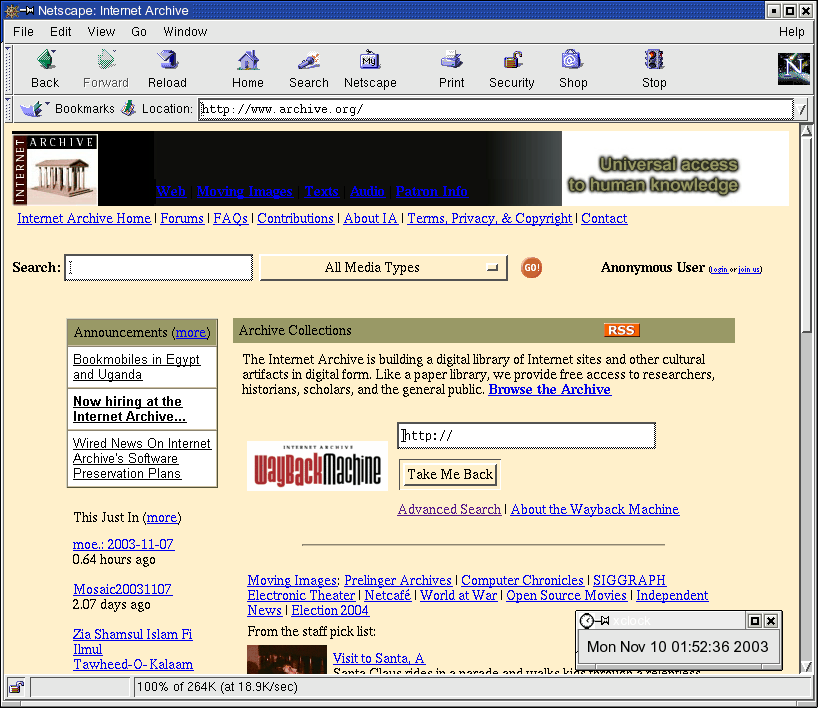Open the Audio banner link
The image size is (818, 708).
(x=367, y=191)
